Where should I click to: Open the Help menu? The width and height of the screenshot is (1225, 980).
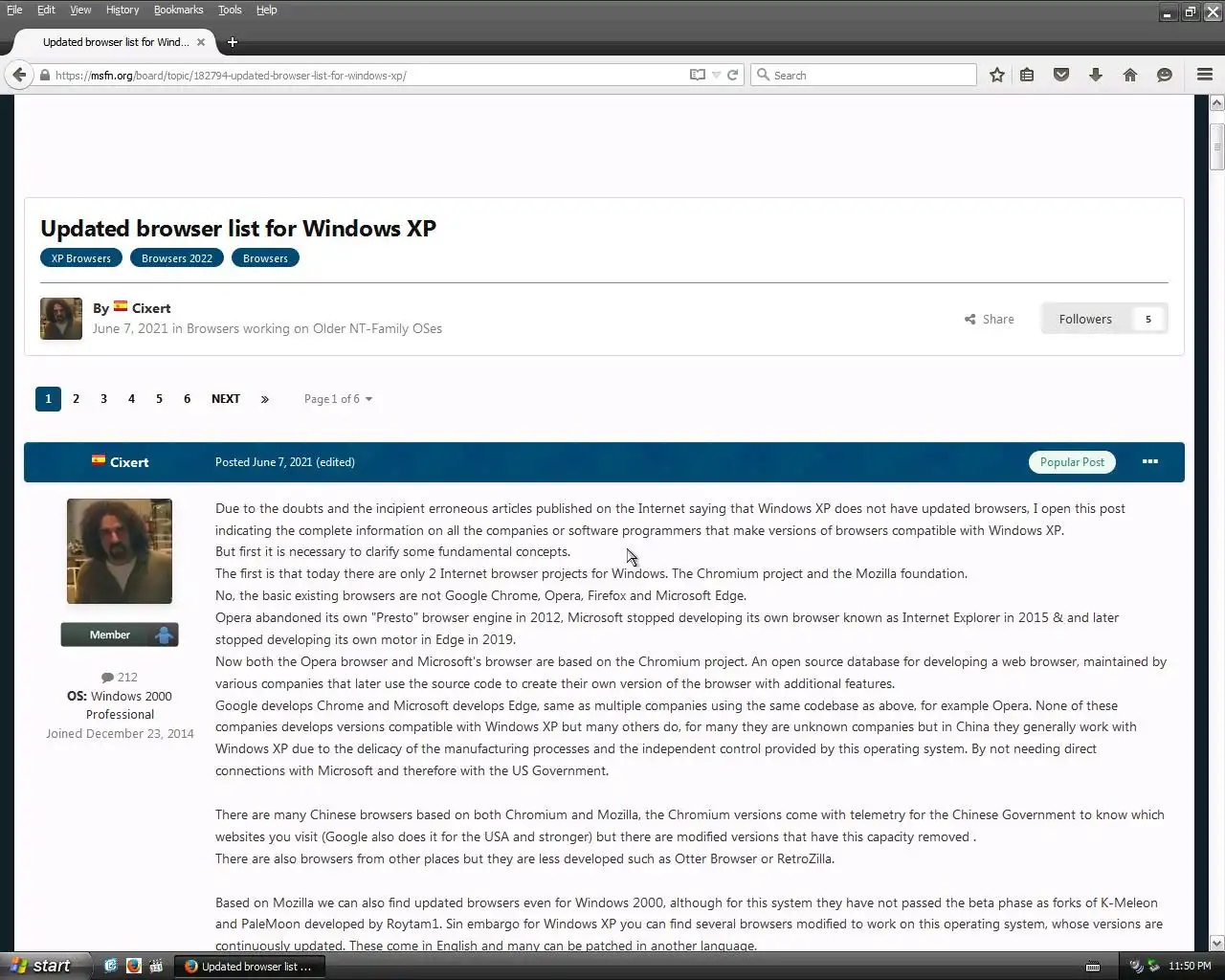pos(267,10)
